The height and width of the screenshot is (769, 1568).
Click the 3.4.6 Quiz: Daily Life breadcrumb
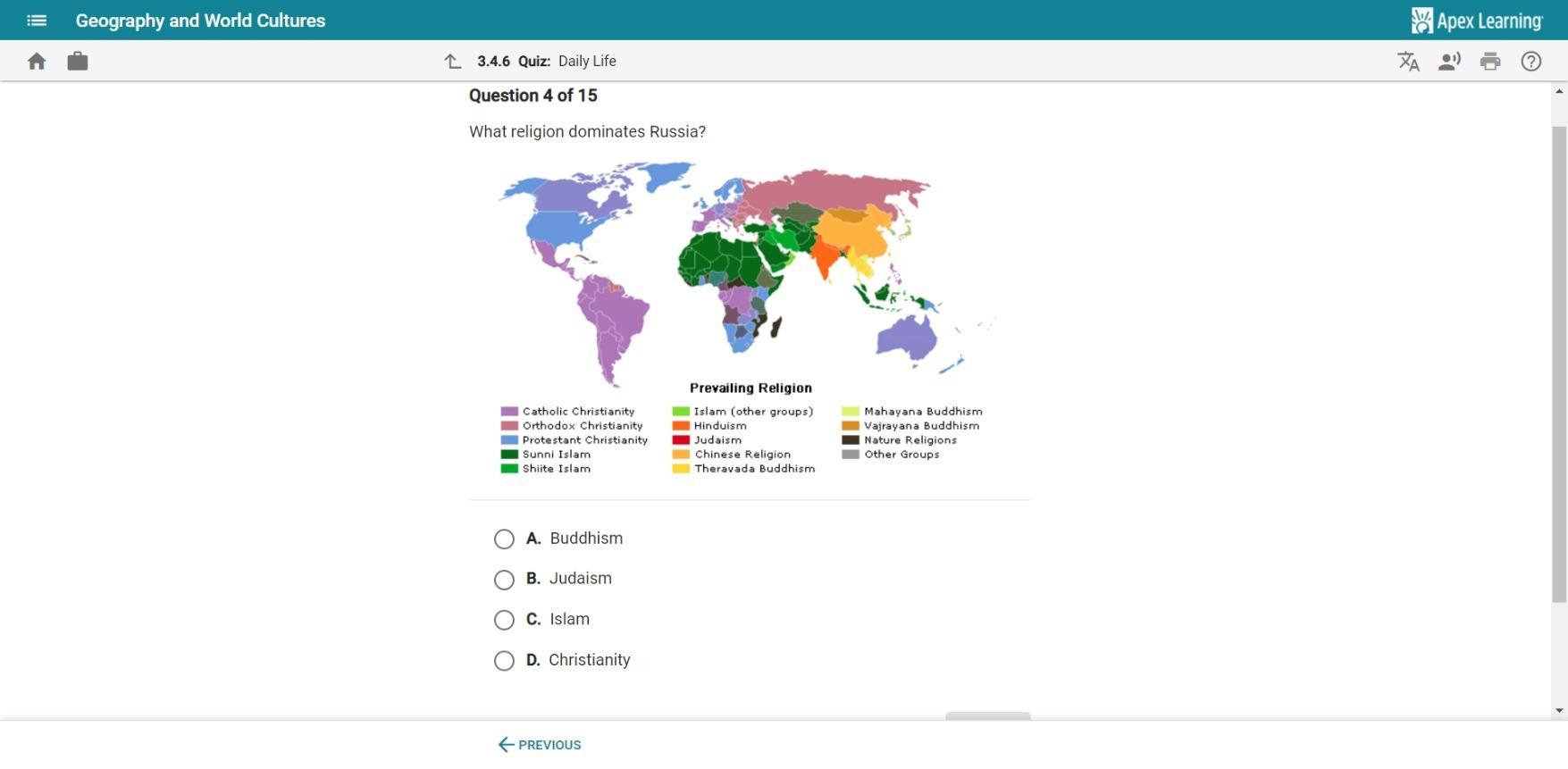click(547, 61)
